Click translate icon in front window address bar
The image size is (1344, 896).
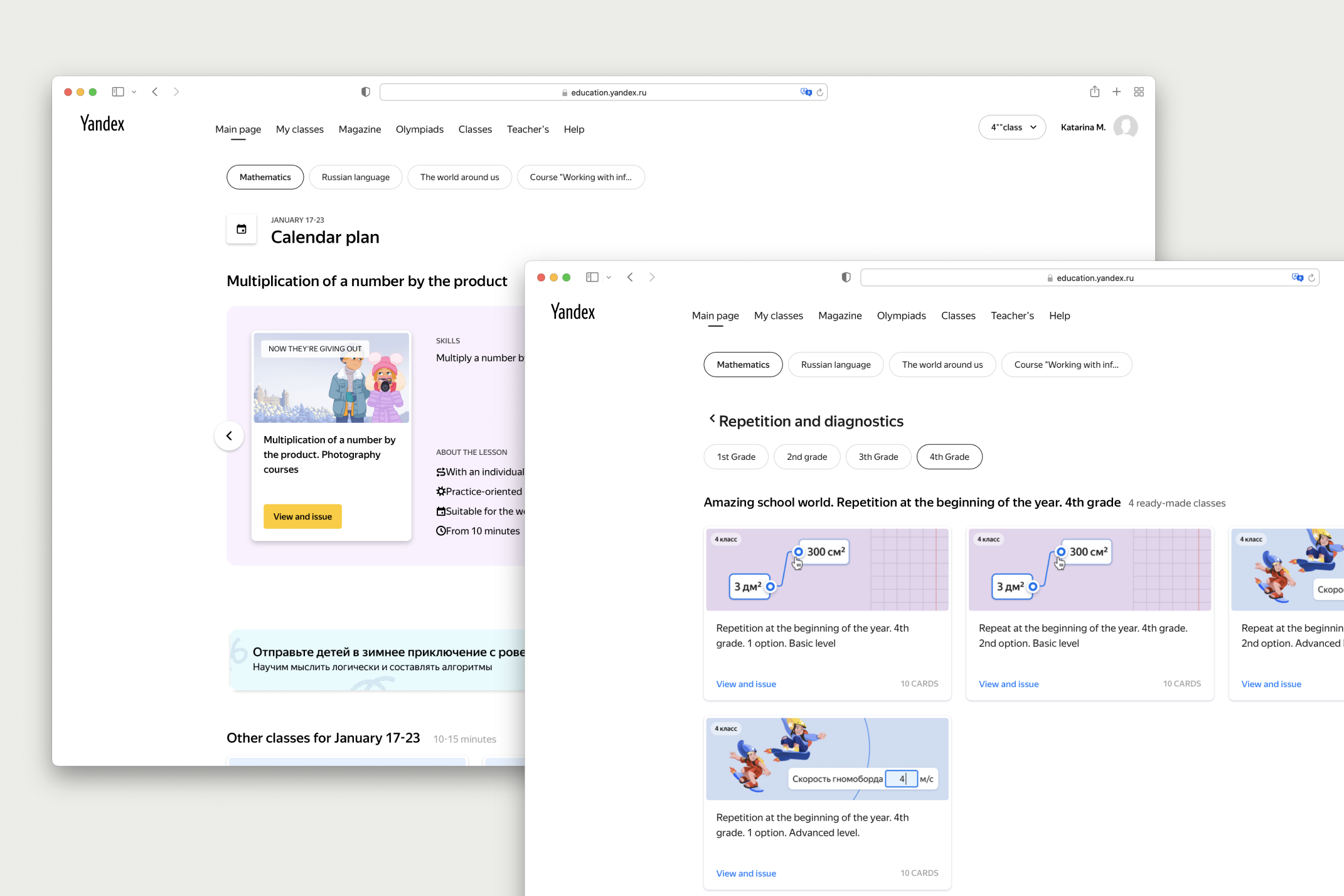coord(1297,277)
